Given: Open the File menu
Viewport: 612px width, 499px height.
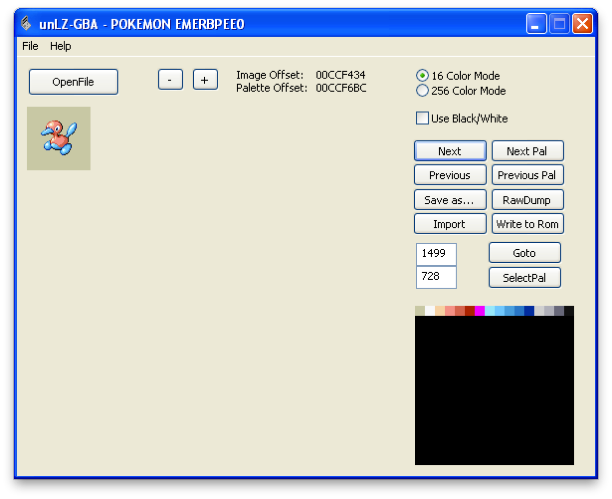Looking at the screenshot, I should coord(30,46).
